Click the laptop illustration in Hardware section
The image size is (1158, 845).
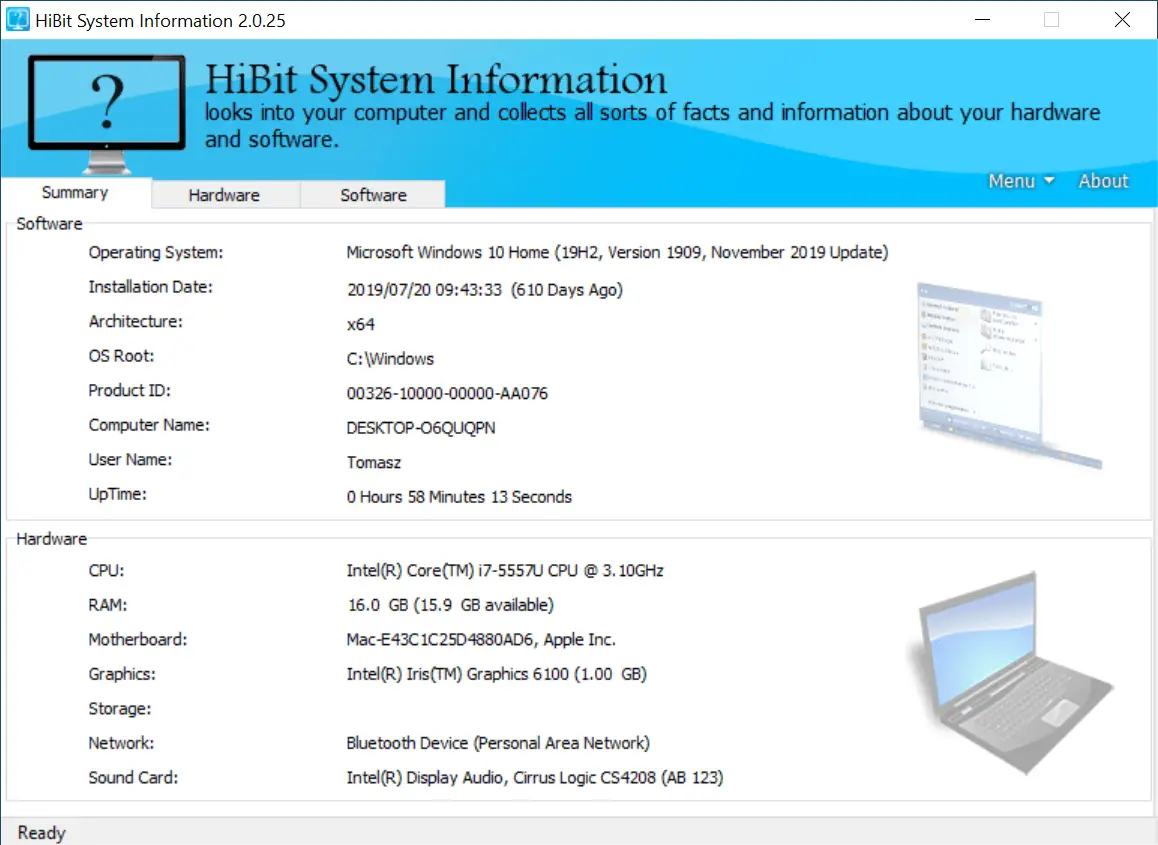pos(1010,673)
